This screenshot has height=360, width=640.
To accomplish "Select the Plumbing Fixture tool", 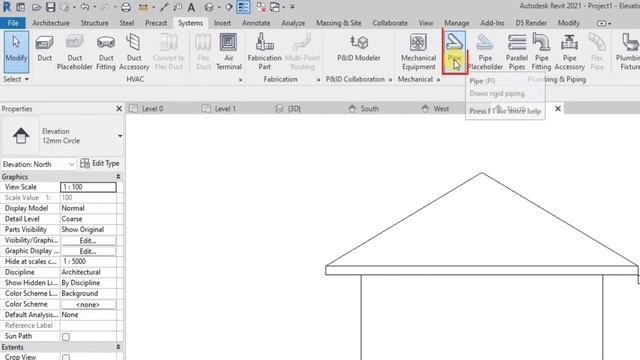I will (x=629, y=52).
